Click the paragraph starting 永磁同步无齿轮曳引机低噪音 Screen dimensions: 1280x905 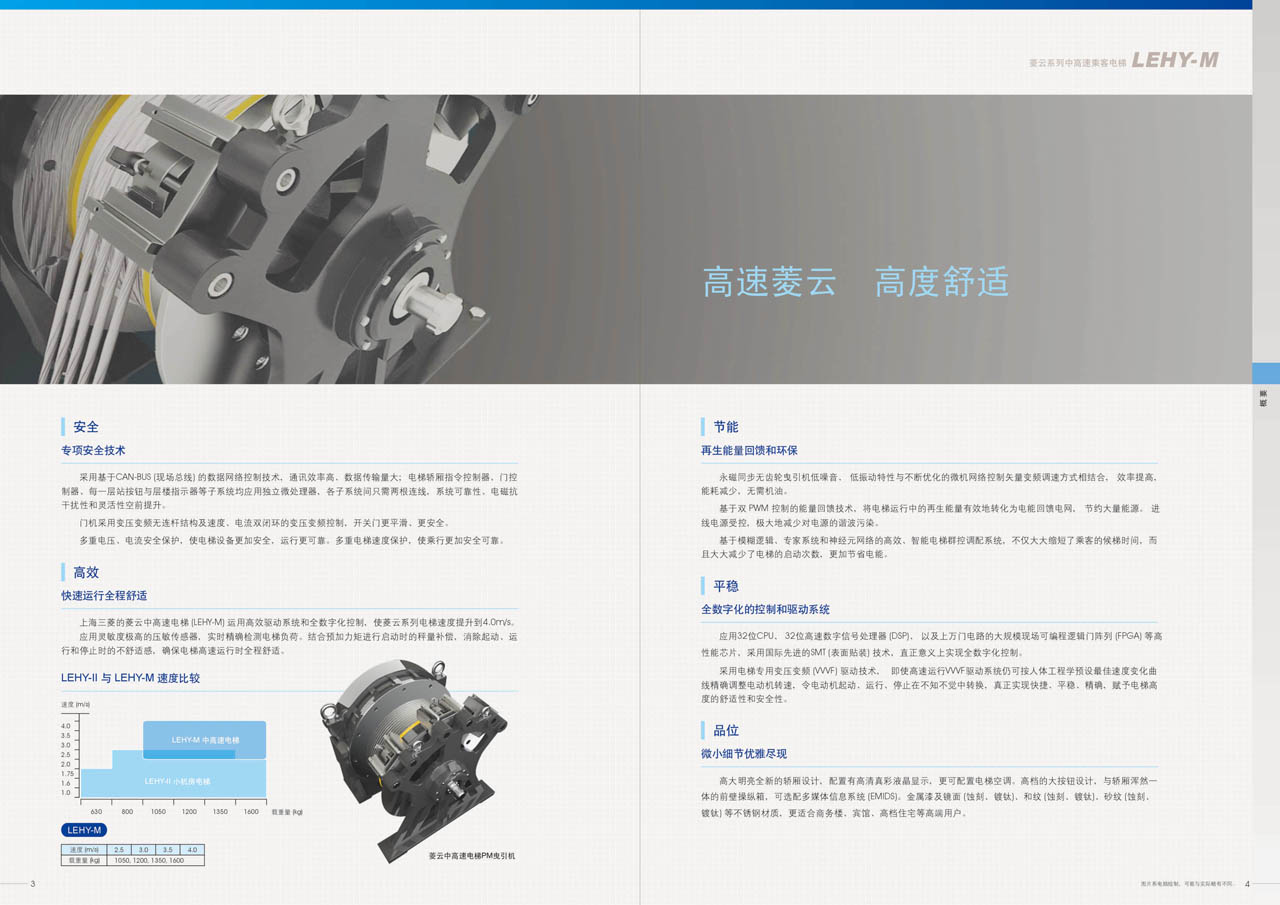[930, 484]
